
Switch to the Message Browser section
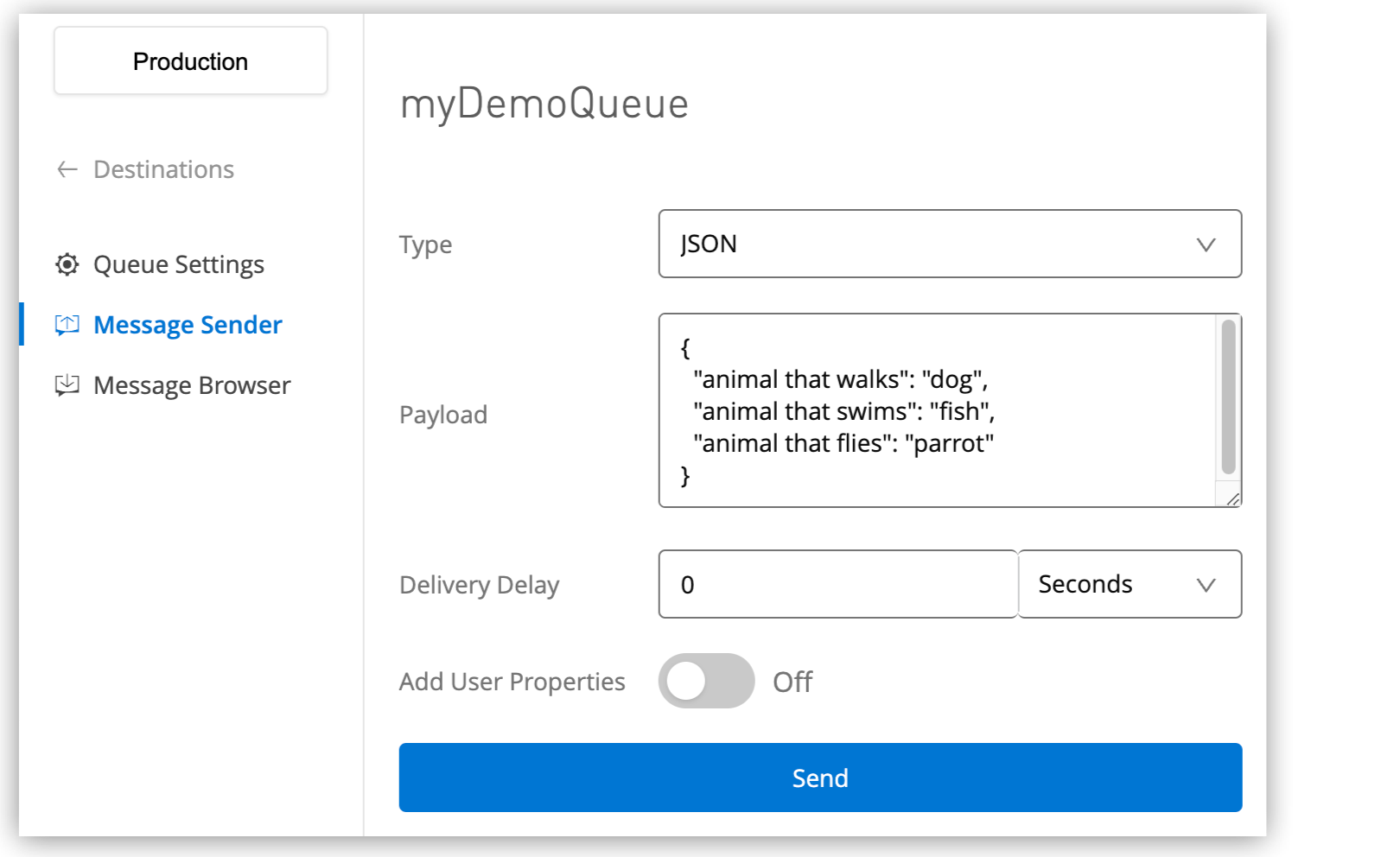tap(192, 385)
